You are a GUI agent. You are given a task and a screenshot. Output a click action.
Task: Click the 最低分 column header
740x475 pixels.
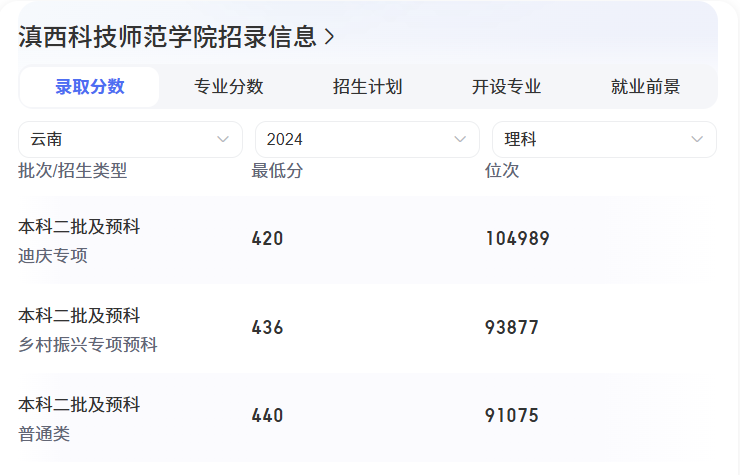pos(277,170)
